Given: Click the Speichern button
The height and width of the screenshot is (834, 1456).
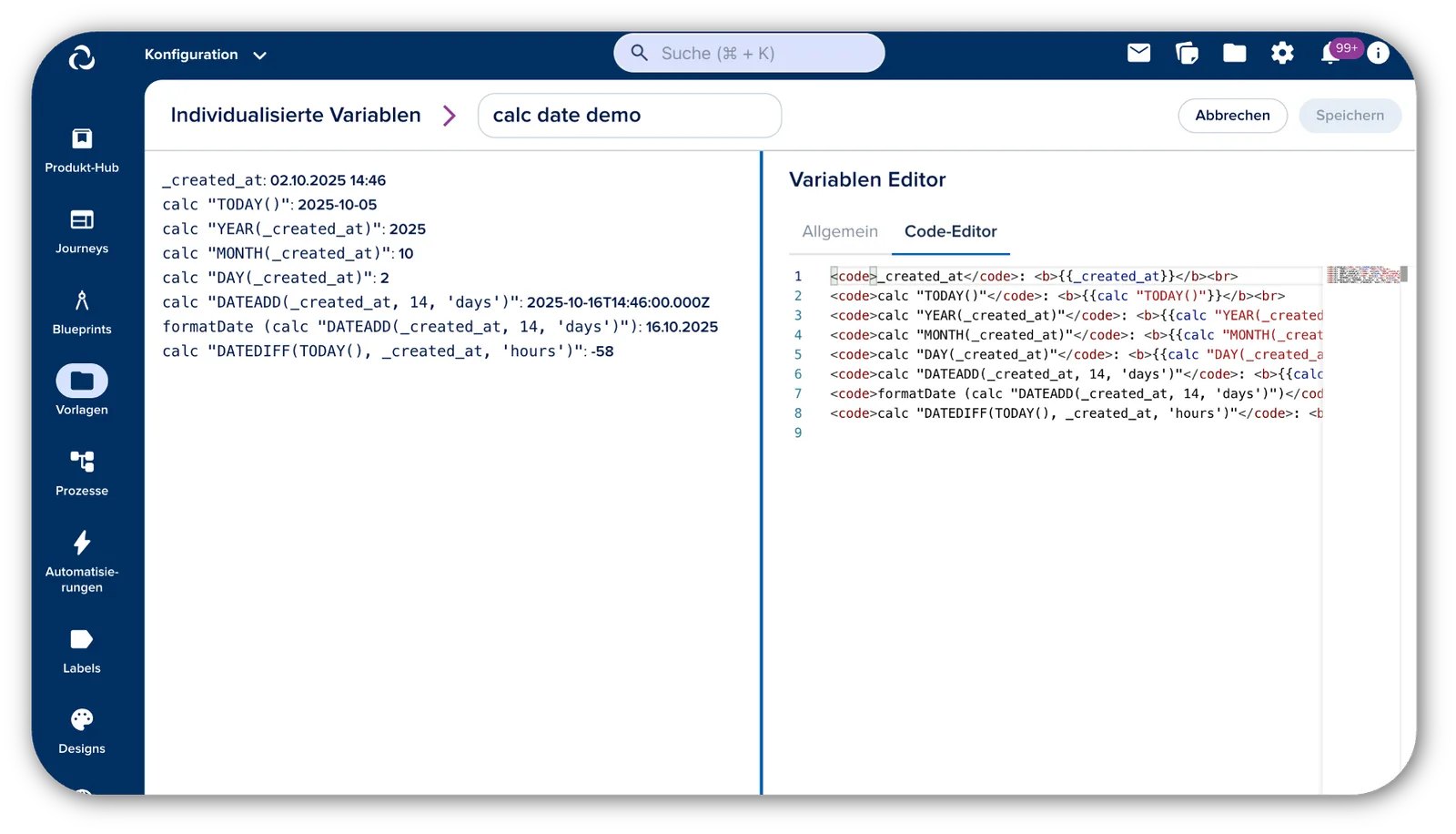Looking at the screenshot, I should 1350,116.
